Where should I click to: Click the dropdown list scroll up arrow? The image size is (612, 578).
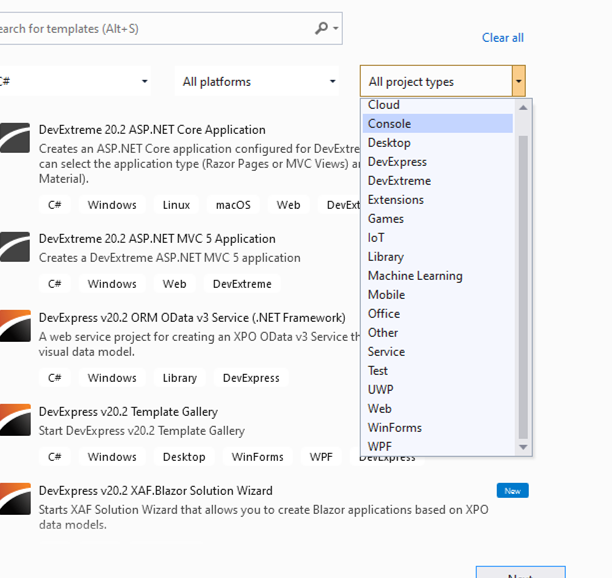tap(523, 107)
